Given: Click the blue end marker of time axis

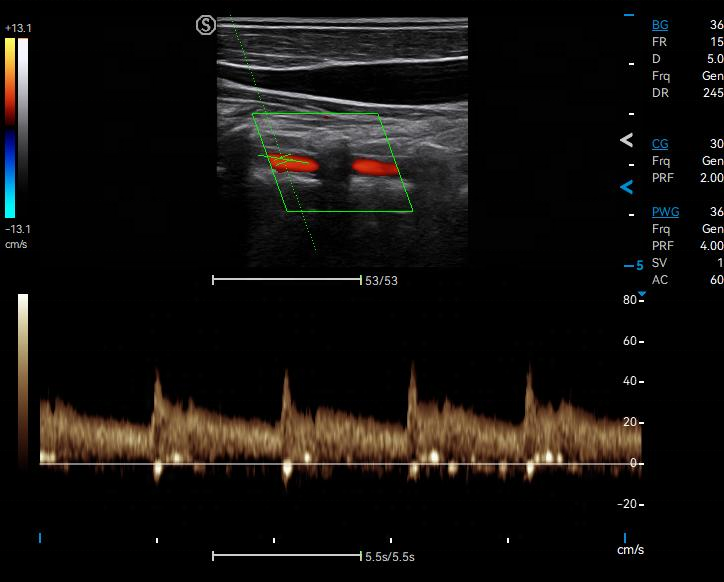Looking at the screenshot, I should [x=625, y=538].
